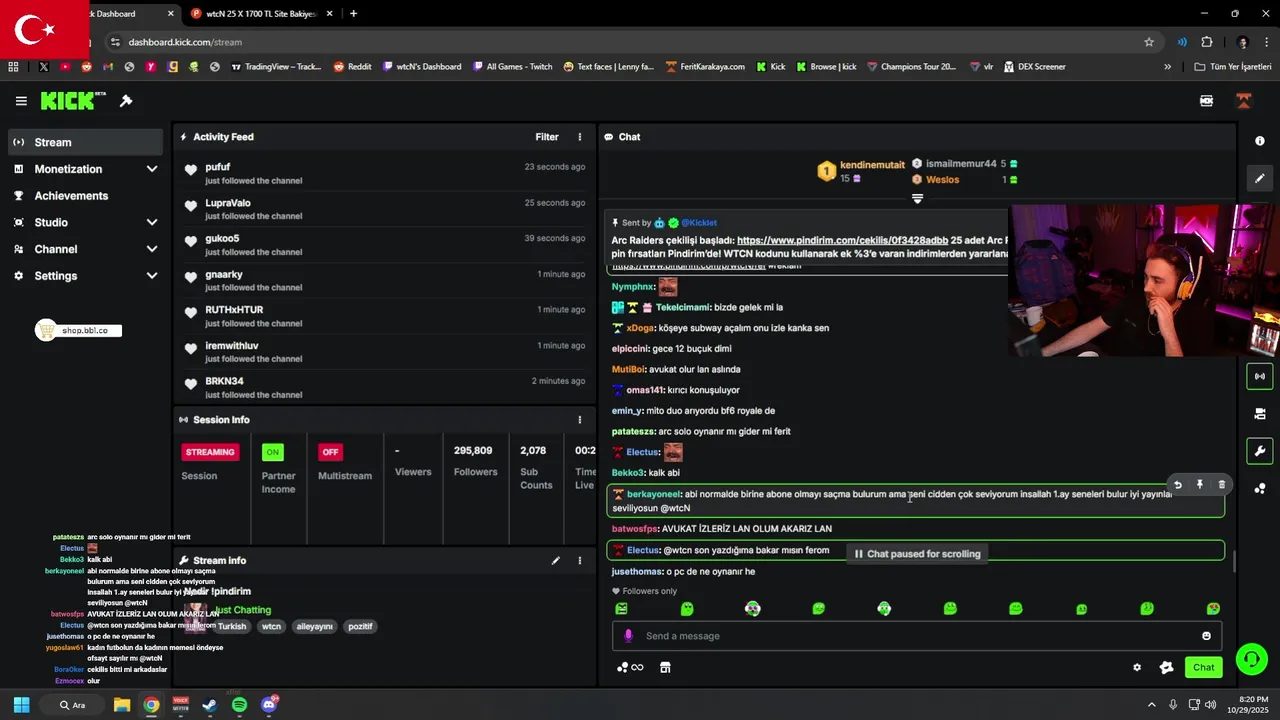Viewport: 1280px width, 720px height.
Task: Click the aileyayını stream tag
Action: (314, 627)
